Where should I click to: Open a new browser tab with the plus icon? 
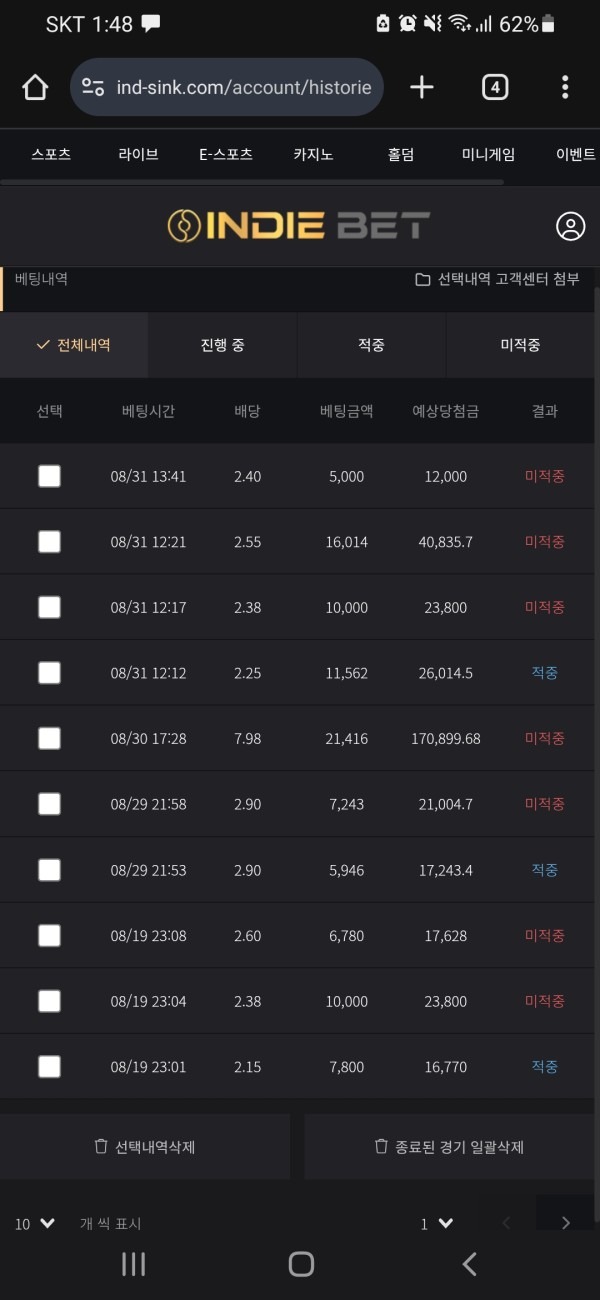pyautogui.click(x=421, y=87)
